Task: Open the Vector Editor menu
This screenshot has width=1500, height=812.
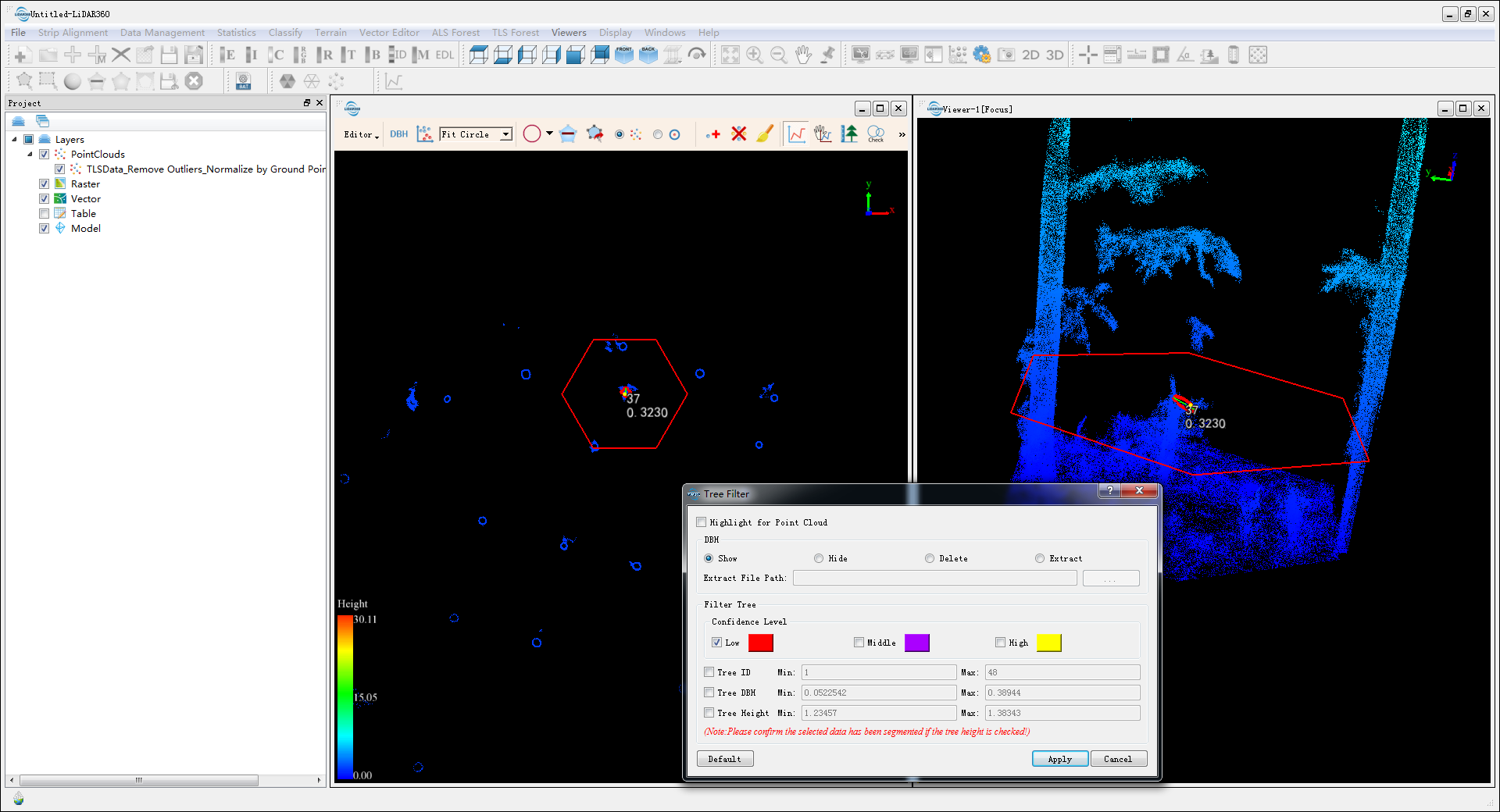Action: [x=389, y=33]
